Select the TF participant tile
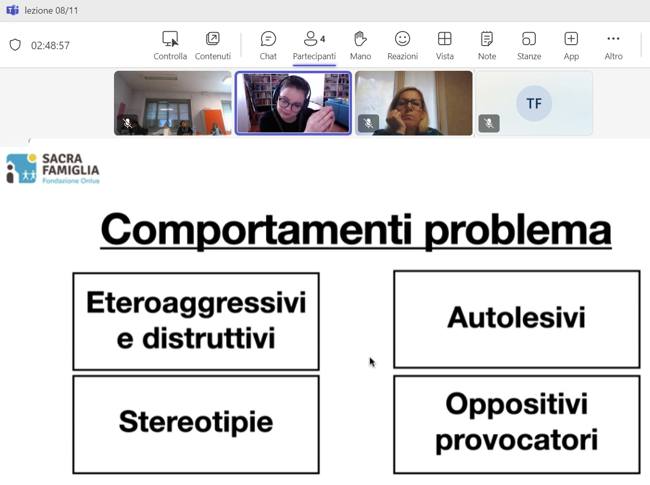Image resolution: width=650 pixels, height=485 pixels. coord(534,103)
